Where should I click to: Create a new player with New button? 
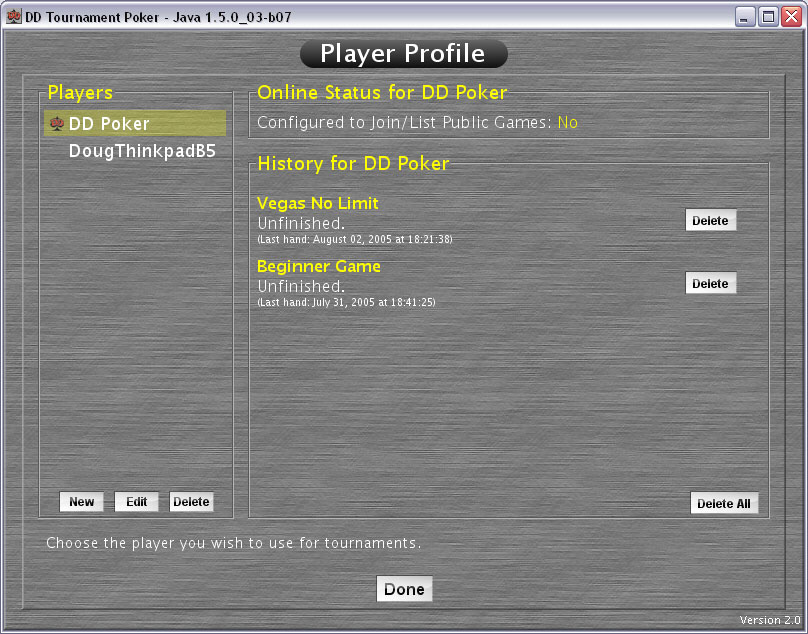(x=81, y=502)
